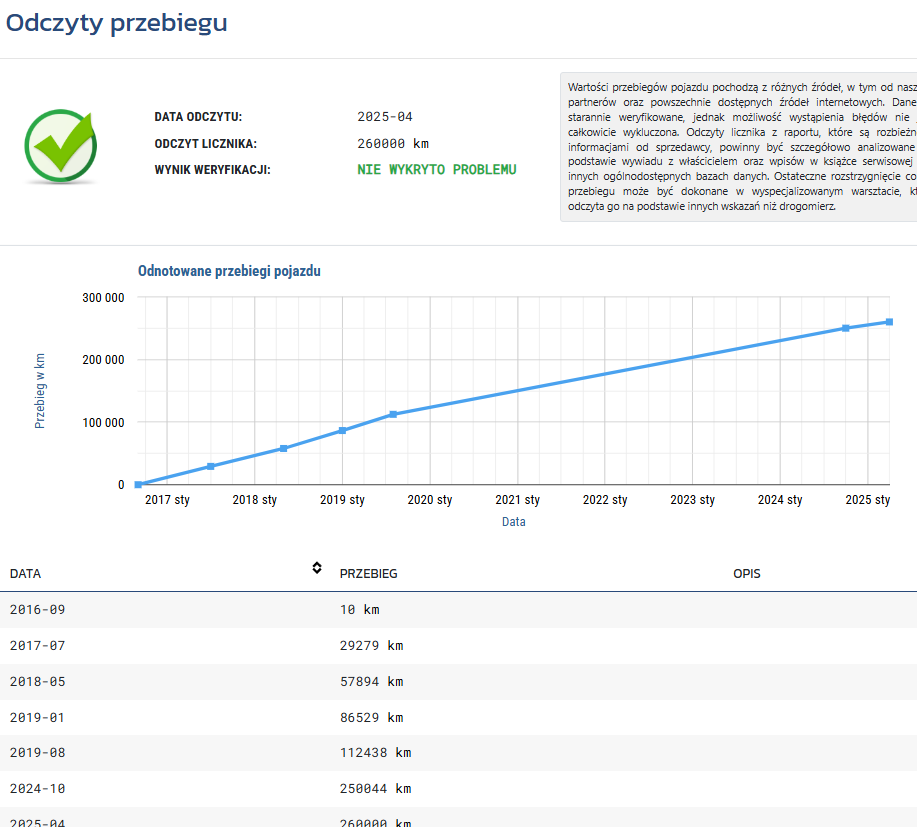Click the 2024-10 data point on chart
917x827 pixels.
pyautogui.click(x=846, y=328)
